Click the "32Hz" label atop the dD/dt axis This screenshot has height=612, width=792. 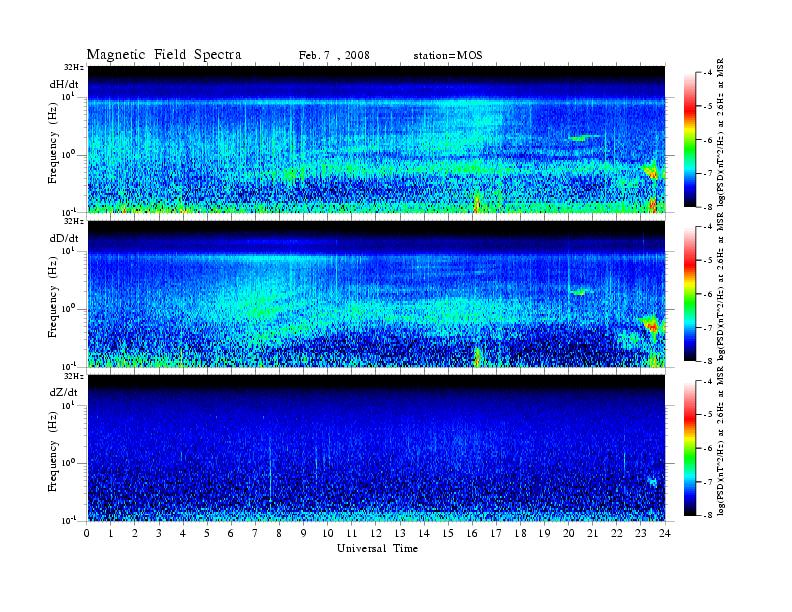(74, 221)
